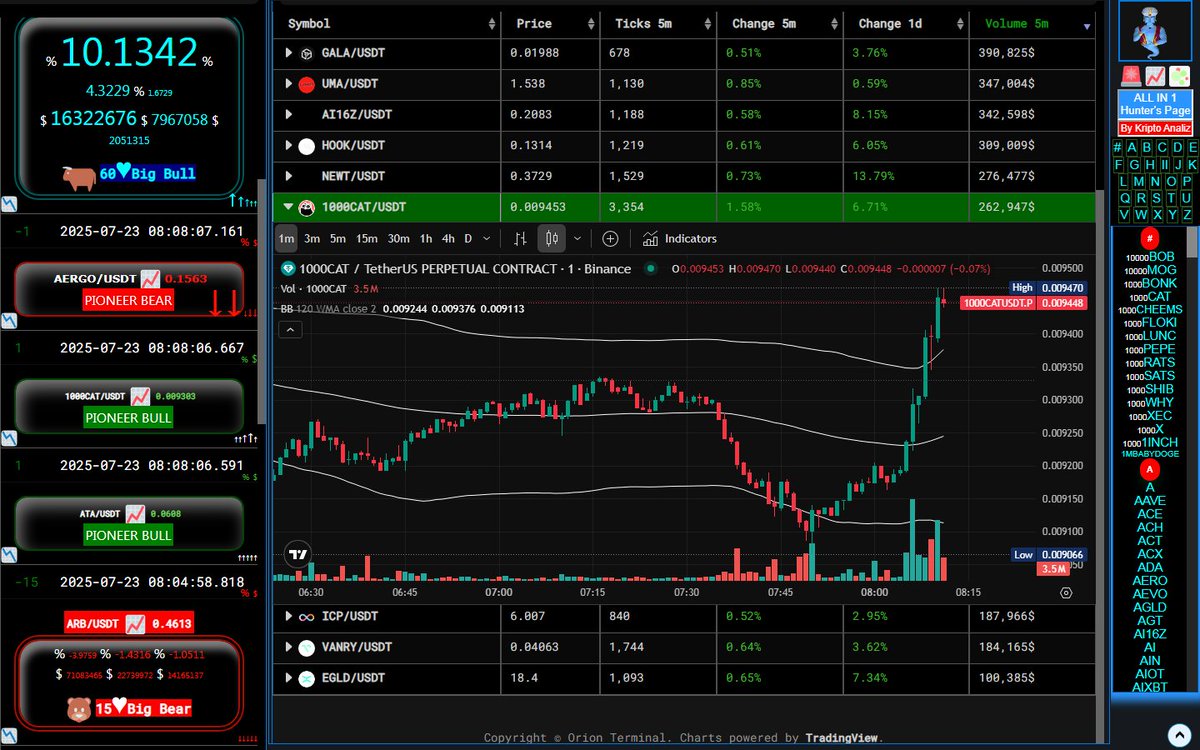Switch chart to 5m timeframe
Image resolution: width=1200 pixels, height=750 pixels.
point(338,239)
